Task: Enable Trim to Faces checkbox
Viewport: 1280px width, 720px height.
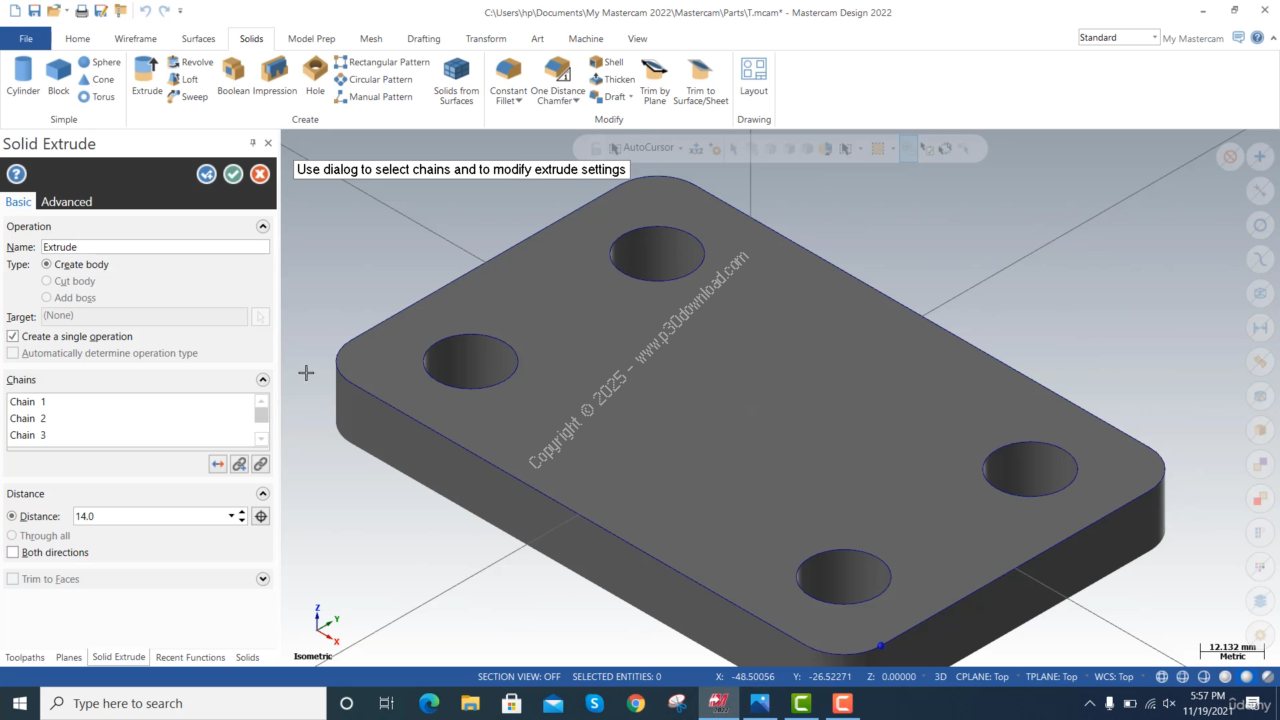Action: [13, 579]
